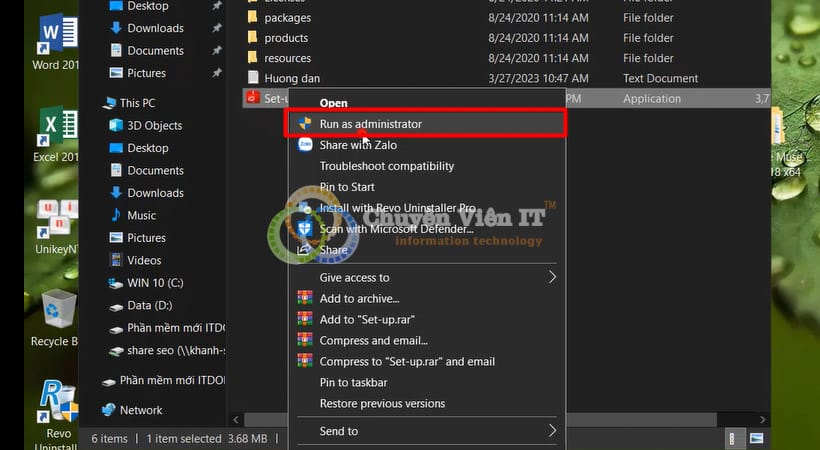The width and height of the screenshot is (820, 450).
Task: Click the Music note icon in sidebar
Action: (x=116, y=215)
